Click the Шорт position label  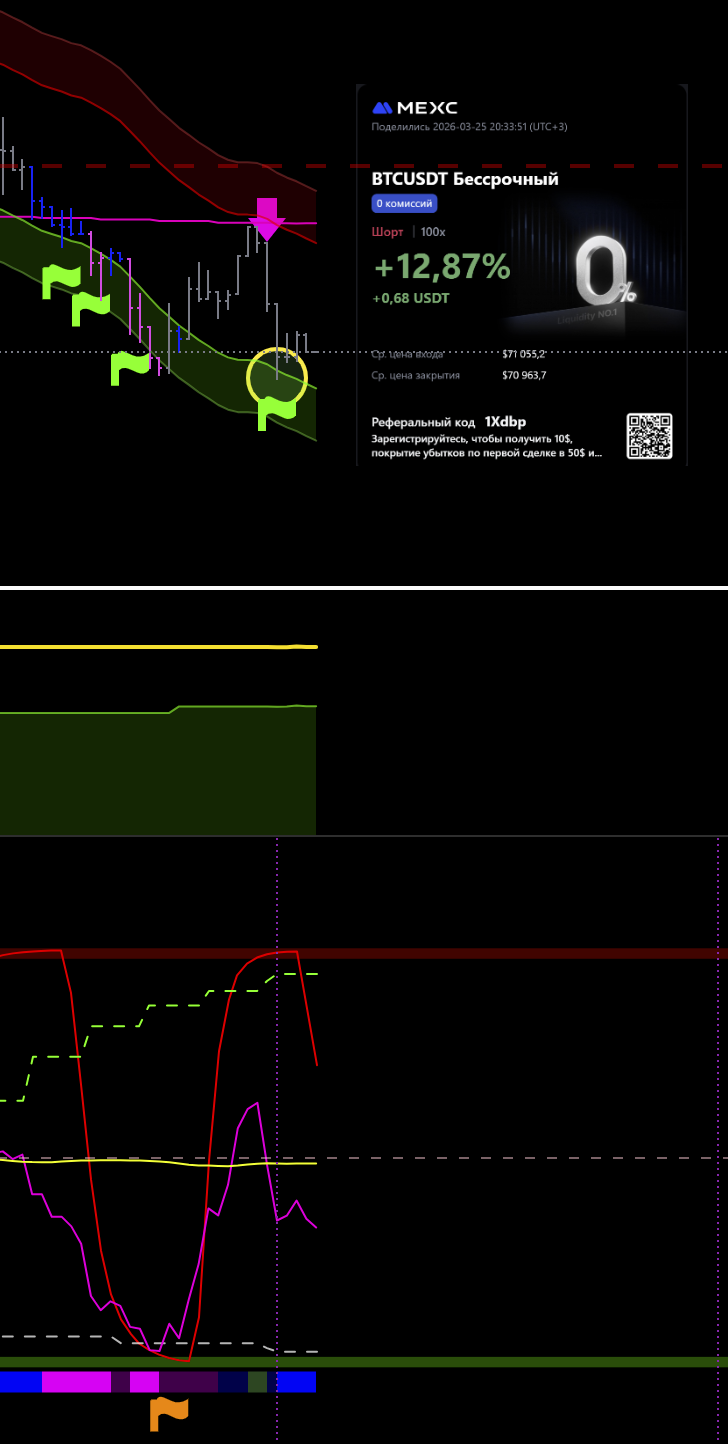[x=387, y=232]
